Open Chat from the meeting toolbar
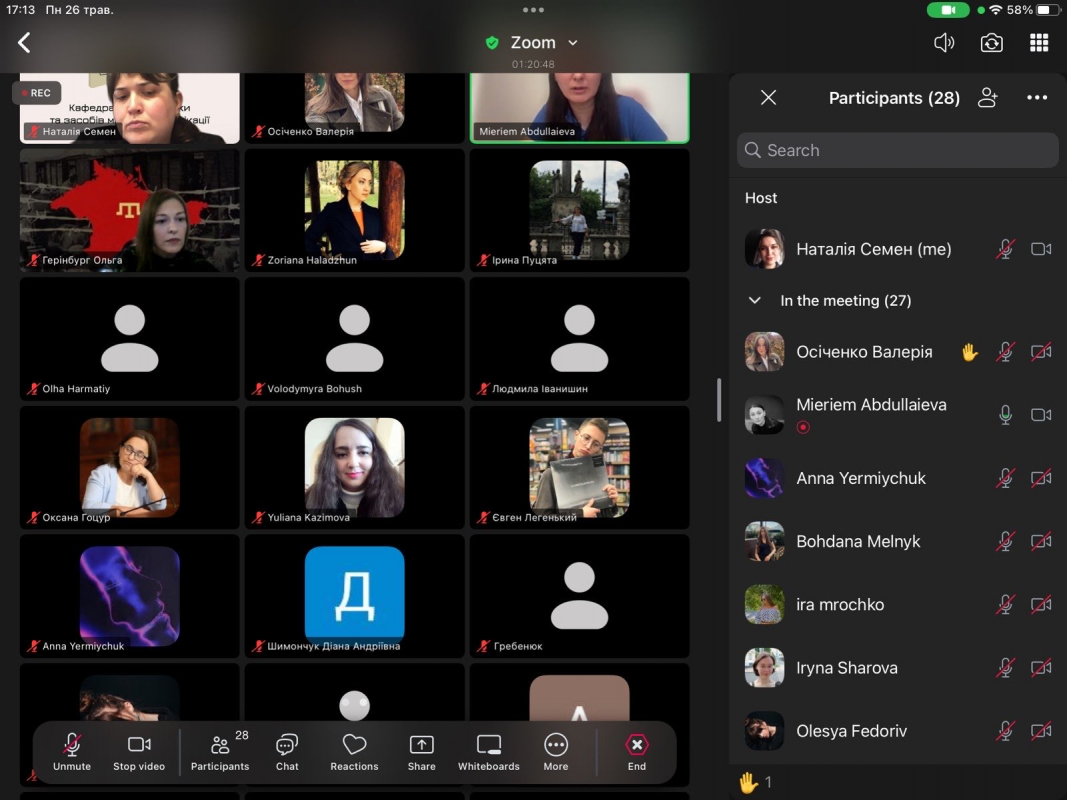The image size is (1067, 800). tap(287, 752)
